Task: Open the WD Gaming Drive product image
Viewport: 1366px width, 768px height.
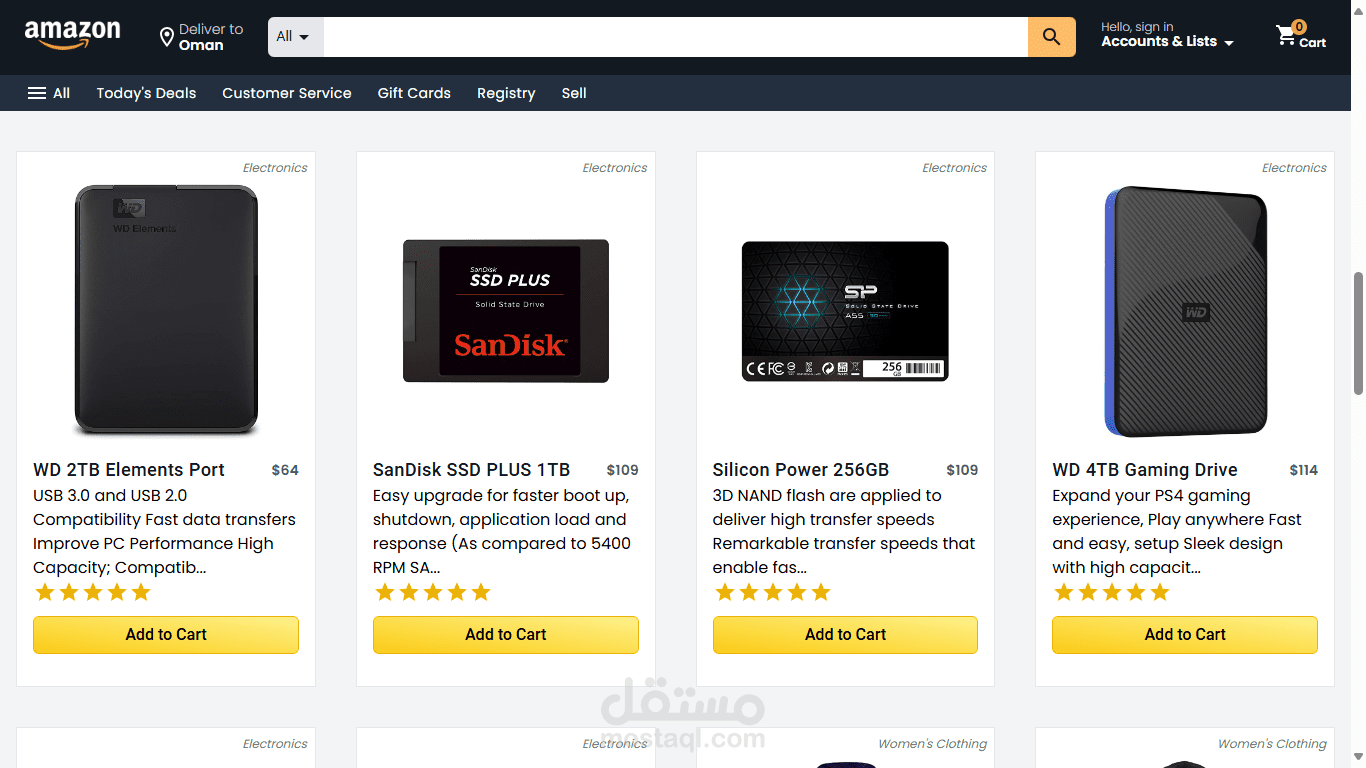Action: [1185, 311]
